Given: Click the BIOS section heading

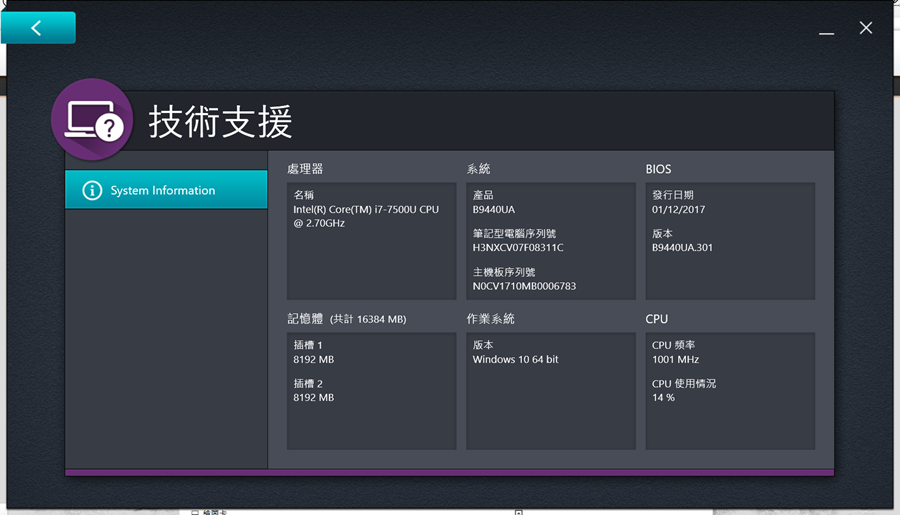Looking at the screenshot, I should tap(658, 169).
